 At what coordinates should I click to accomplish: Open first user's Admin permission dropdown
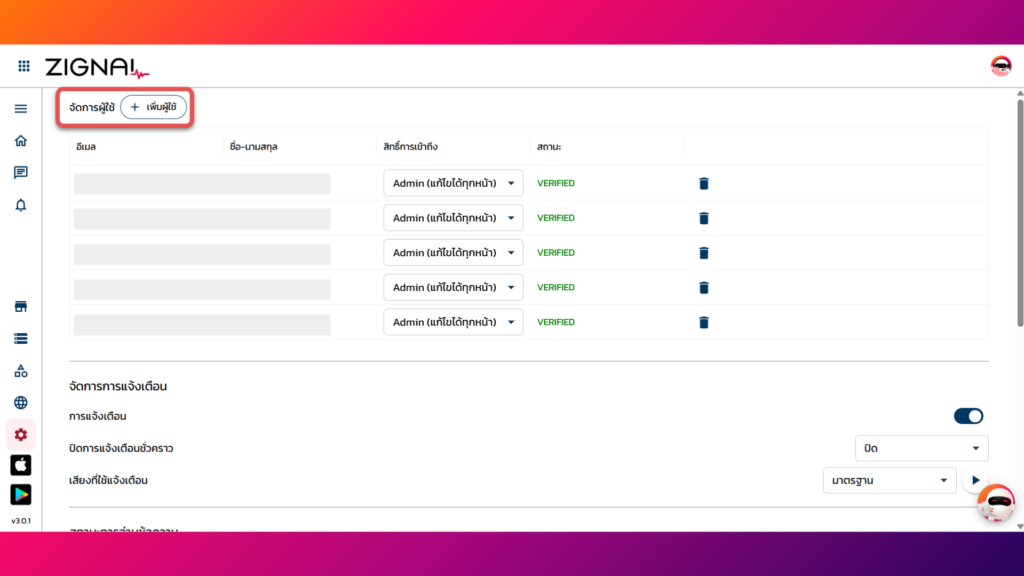tap(453, 183)
